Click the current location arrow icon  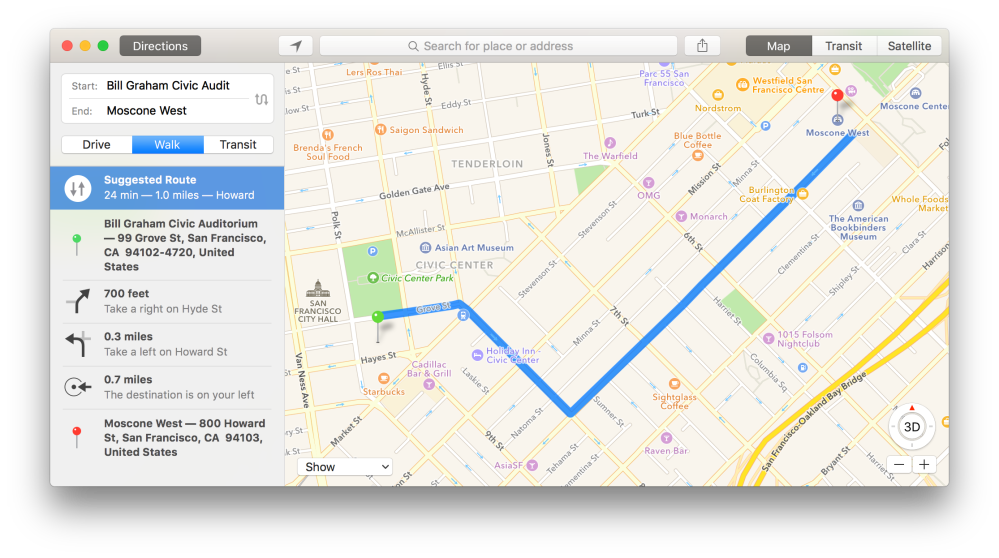(x=296, y=46)
